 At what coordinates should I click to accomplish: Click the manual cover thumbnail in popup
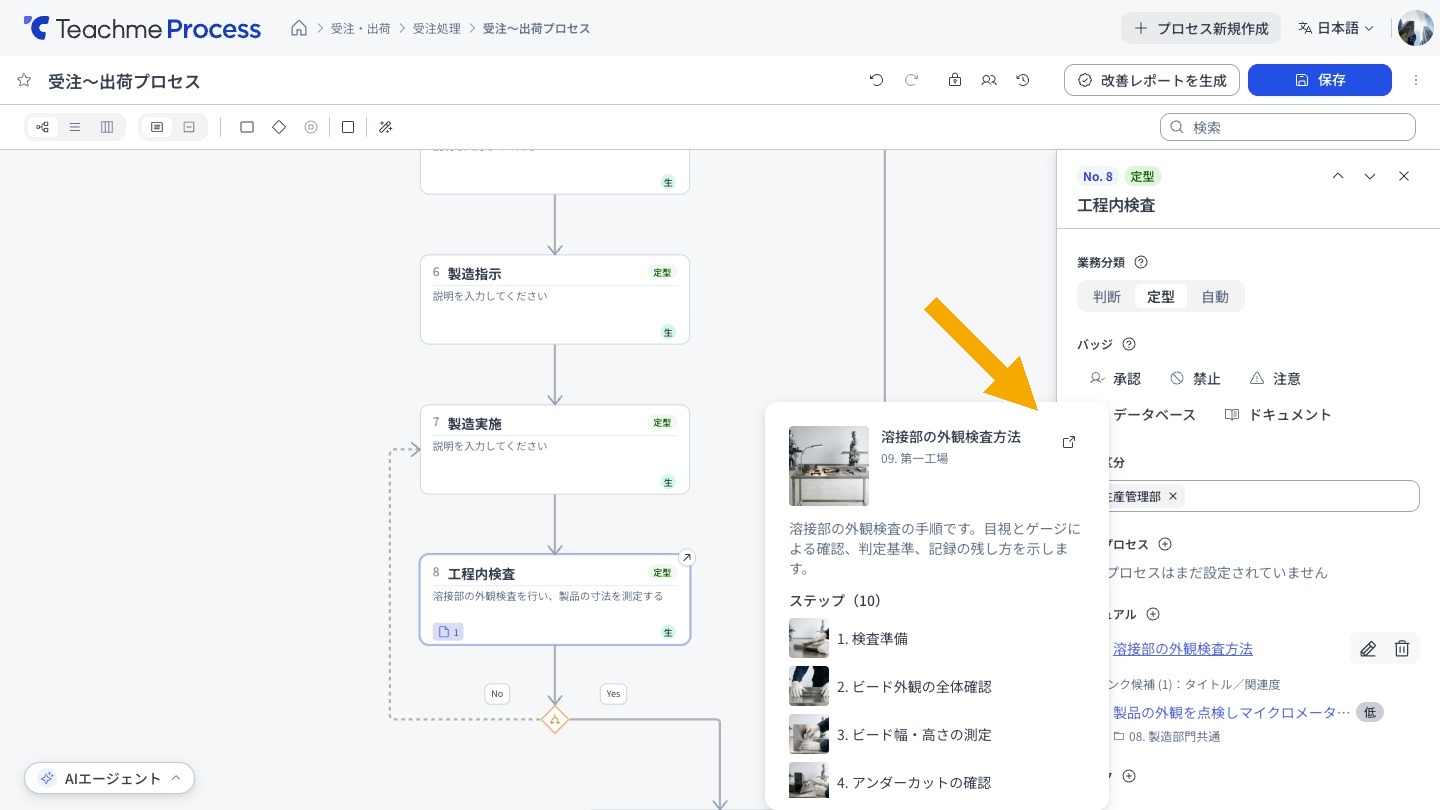[x=828, y=466]
